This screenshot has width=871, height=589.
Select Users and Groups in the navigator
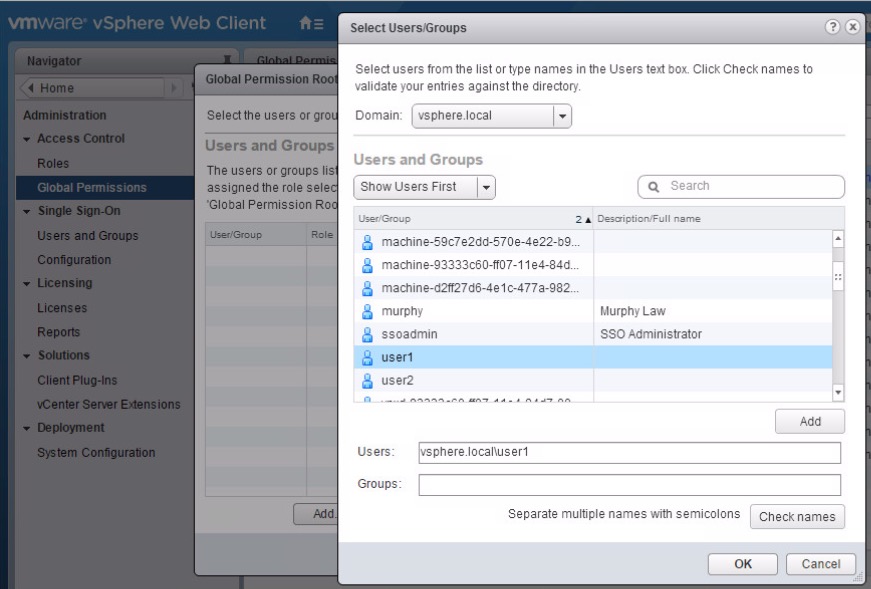(x=90, y=235)
